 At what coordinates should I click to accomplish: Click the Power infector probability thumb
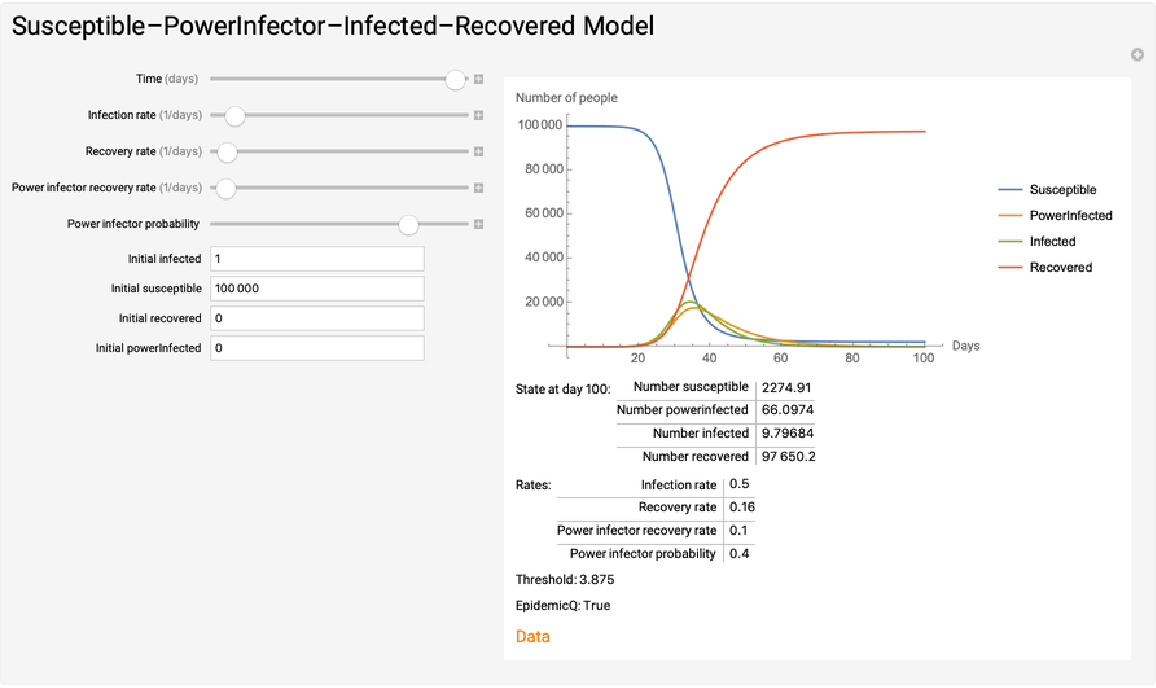[x=408, y=225]
